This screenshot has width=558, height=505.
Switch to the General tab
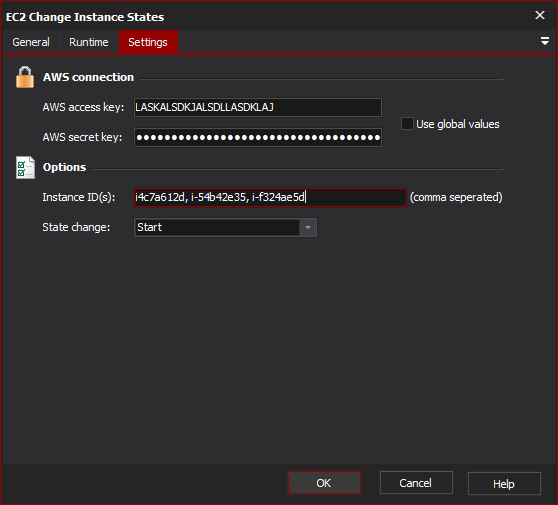click(31, 42)
